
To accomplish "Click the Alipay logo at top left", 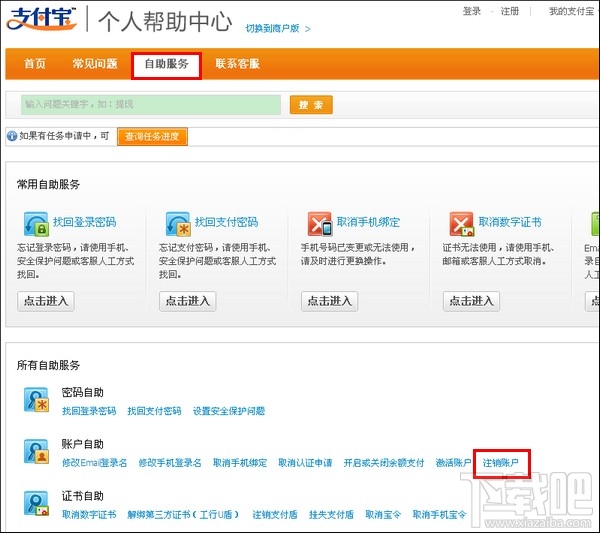I will click(42, 20).
